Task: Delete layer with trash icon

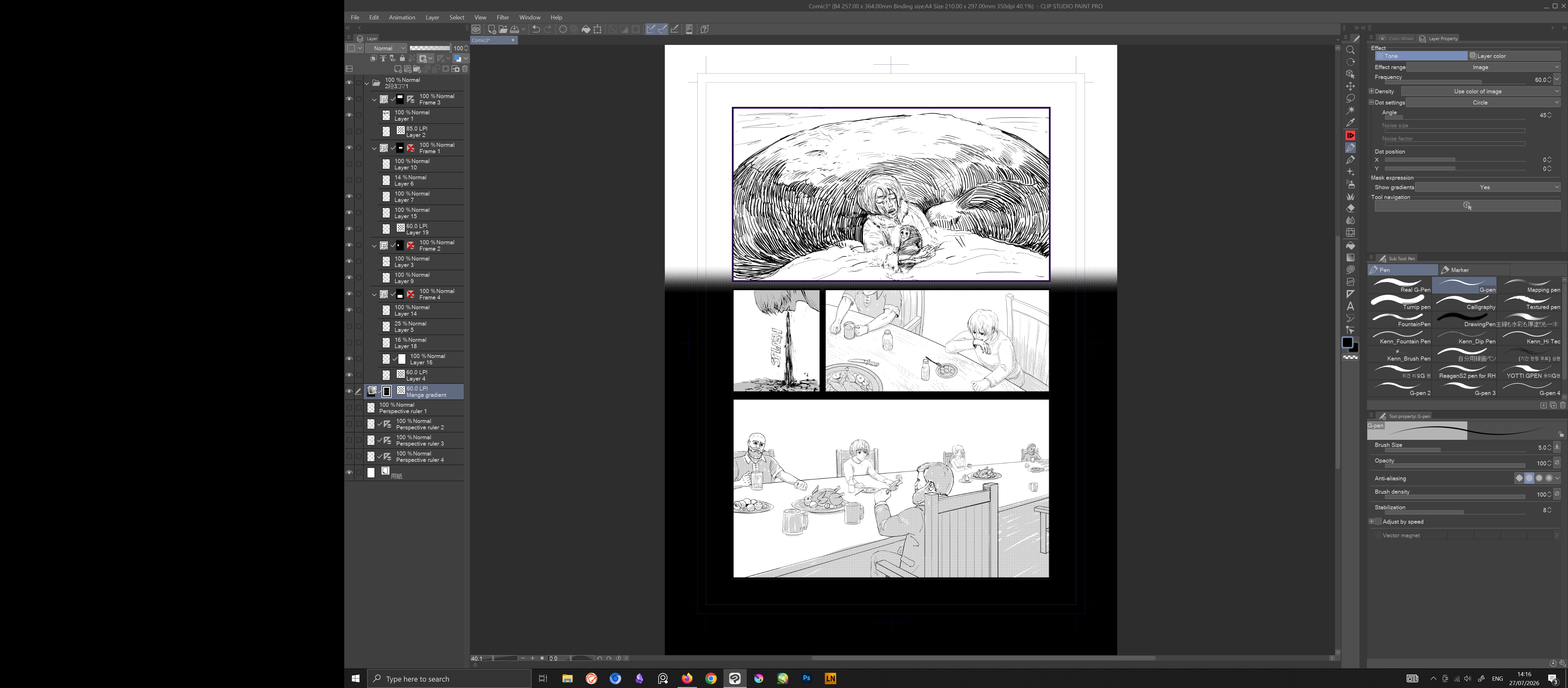Action: point(465,69)
